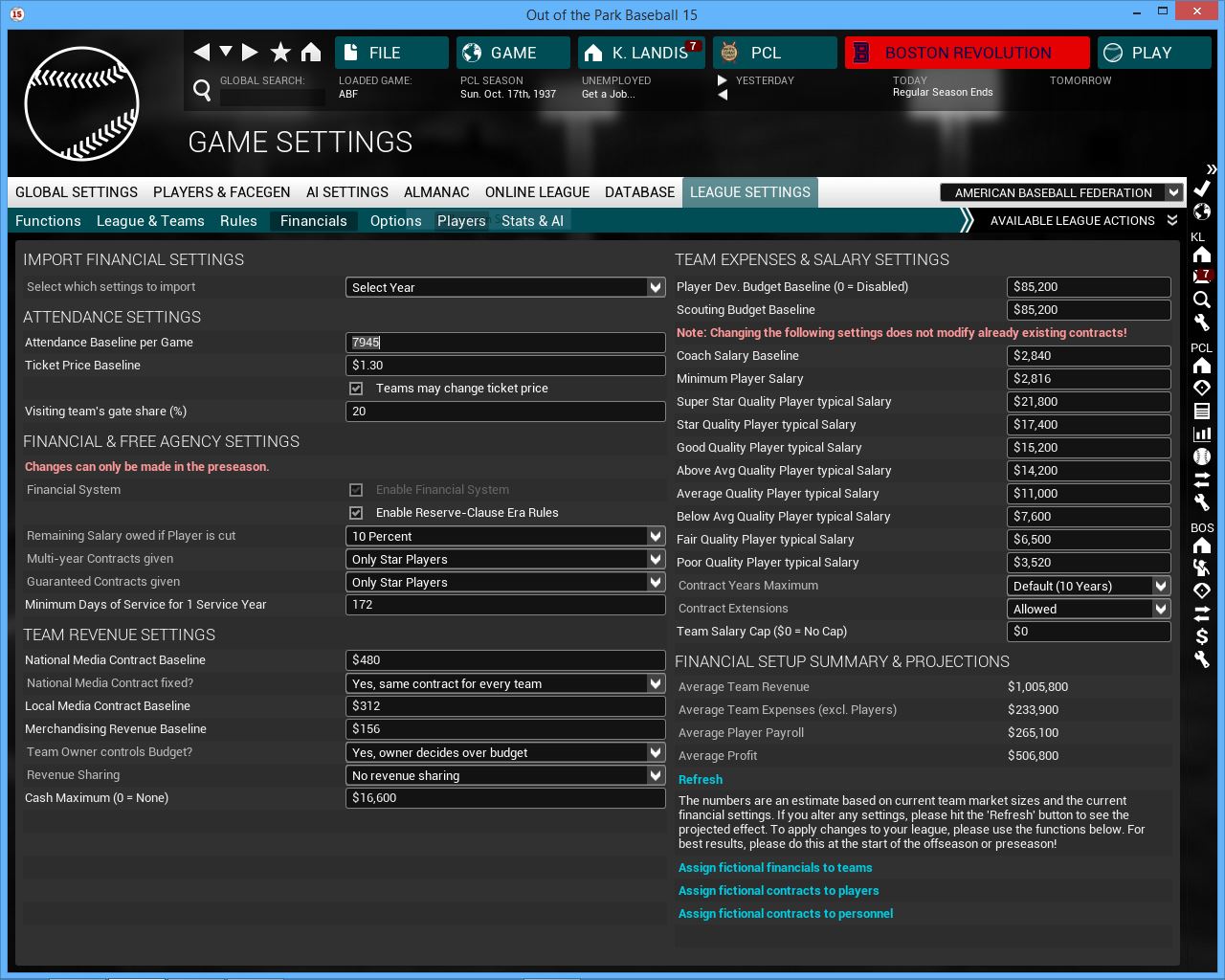Screen dimensions: 1225x980
Task: Click the PLAY button
Action: tap(1154, 53)
